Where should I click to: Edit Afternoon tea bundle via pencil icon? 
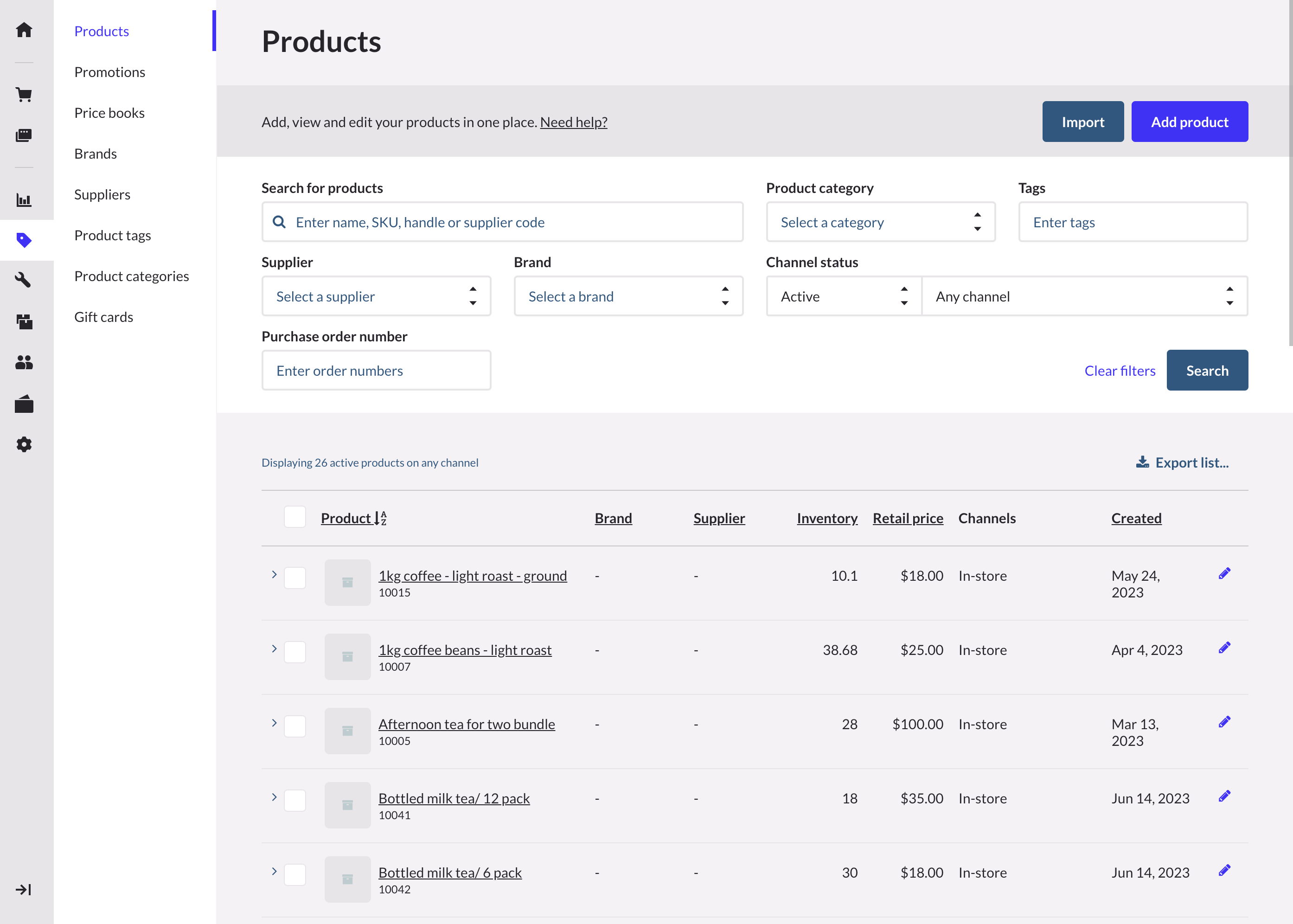click(x=1224, y=721)
